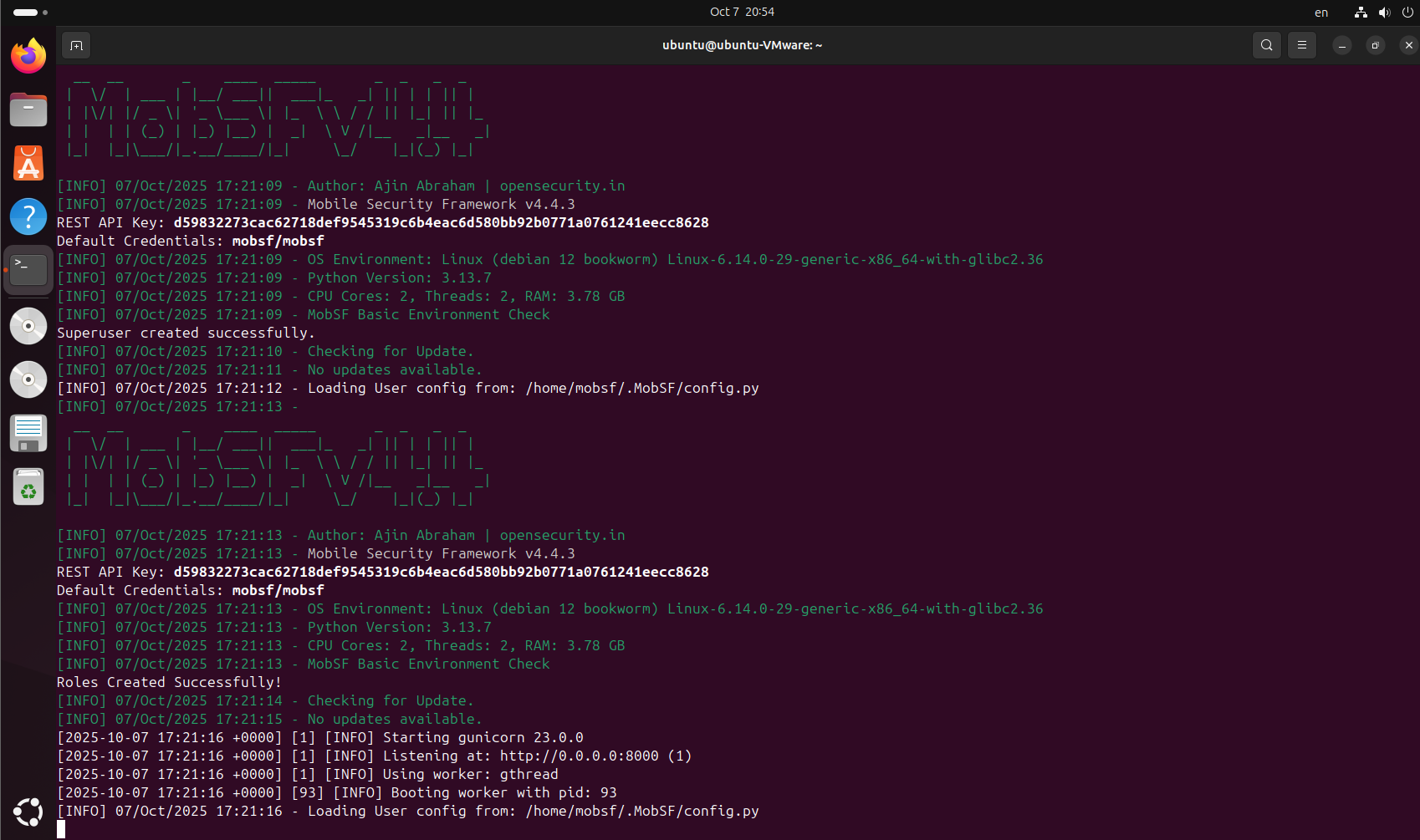Open Ubuntu App Center
Viewport: 1420px width, 840px height.
28,164
